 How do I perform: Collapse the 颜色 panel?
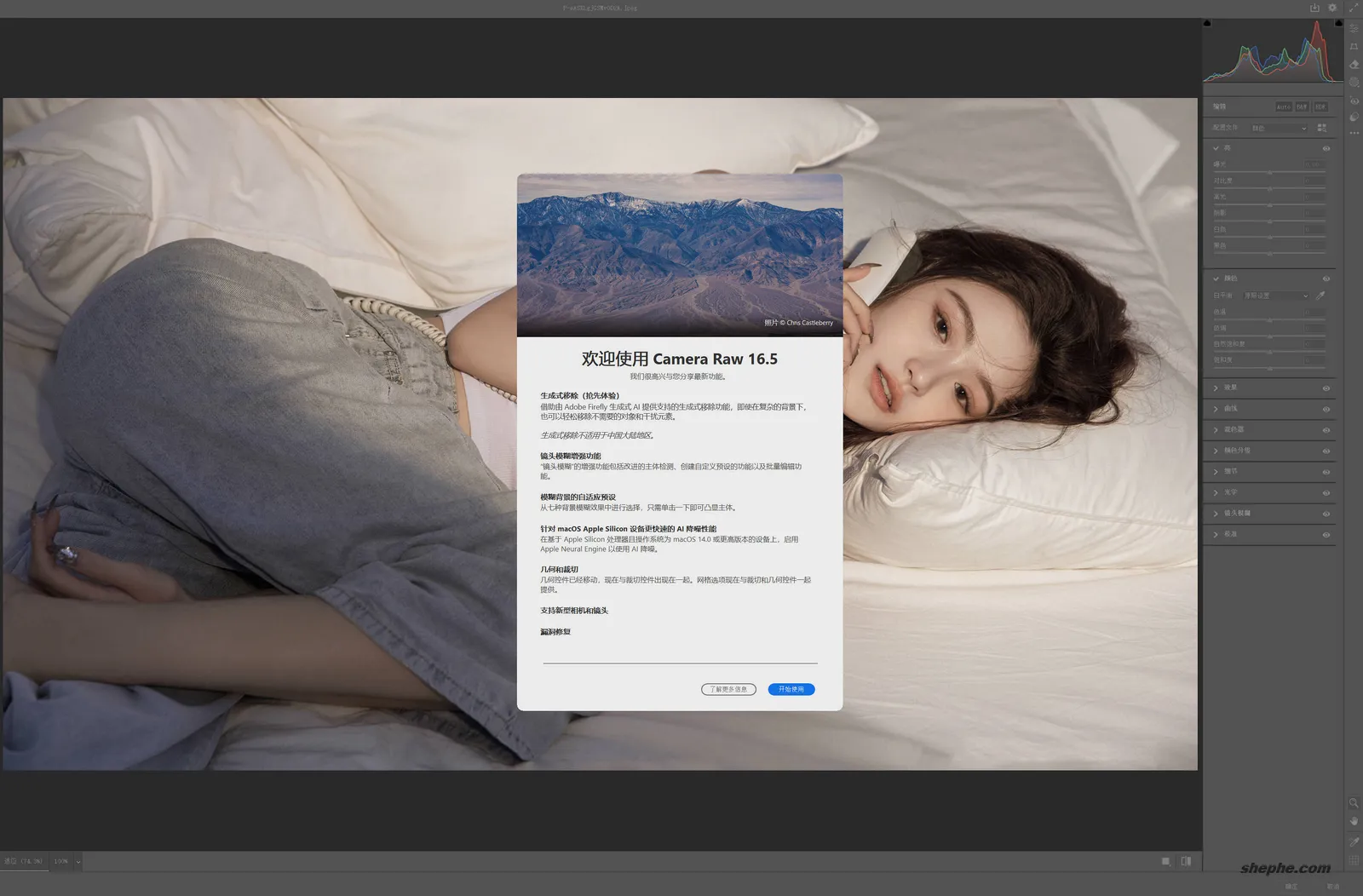point(1216,279)
